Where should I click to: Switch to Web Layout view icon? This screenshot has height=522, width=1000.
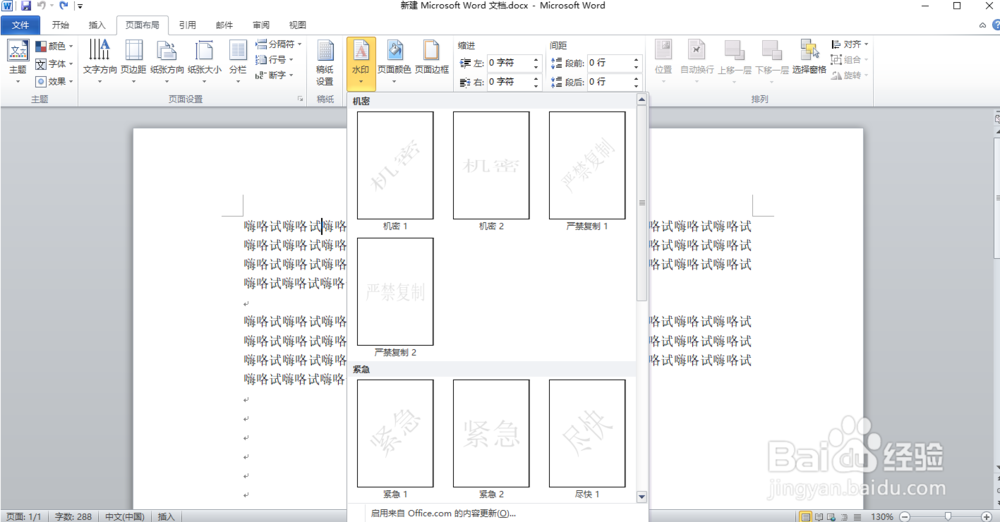point(832,516)
